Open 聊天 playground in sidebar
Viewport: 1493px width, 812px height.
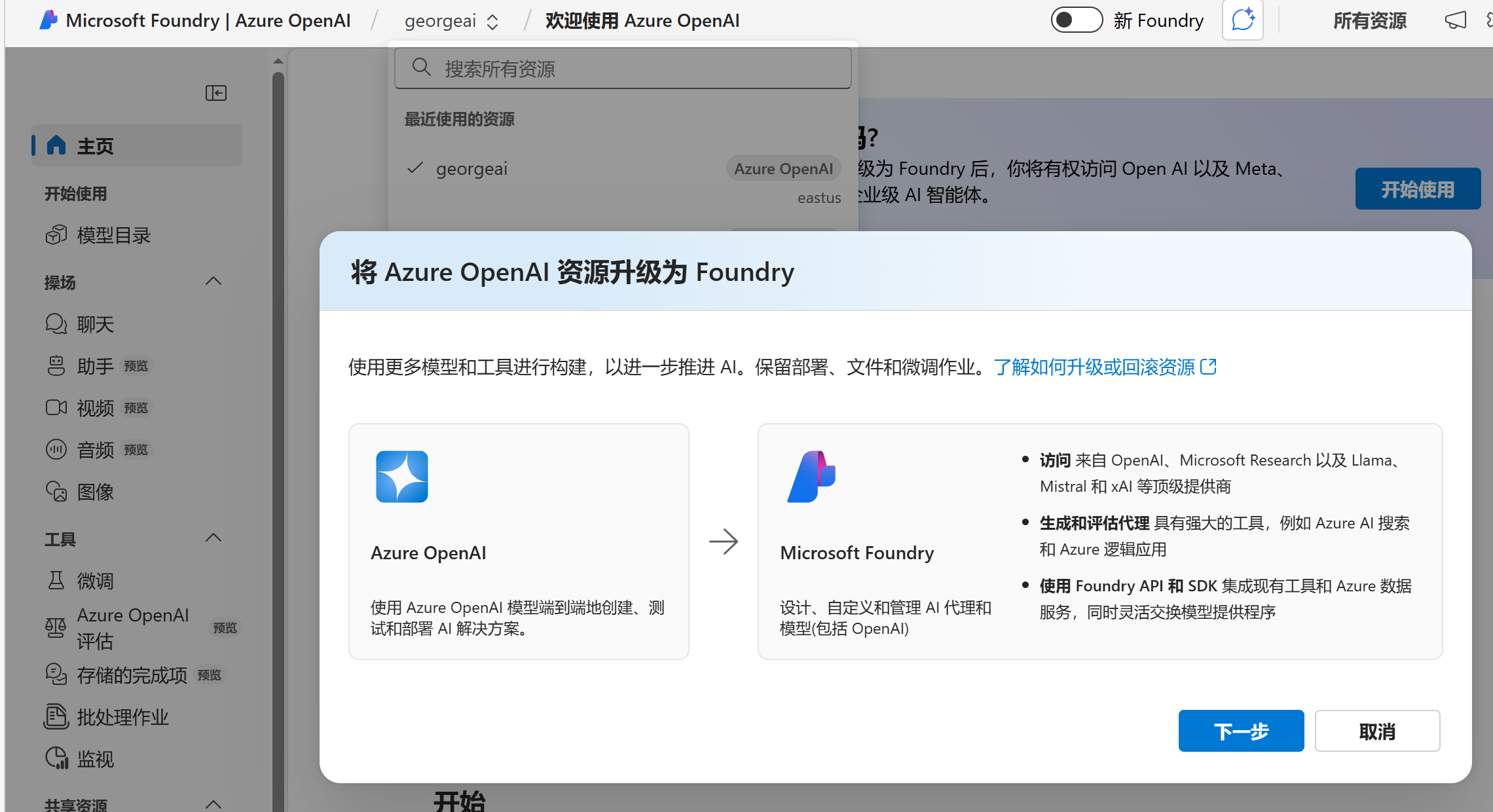pyautogui.click(x=95, y=324)
